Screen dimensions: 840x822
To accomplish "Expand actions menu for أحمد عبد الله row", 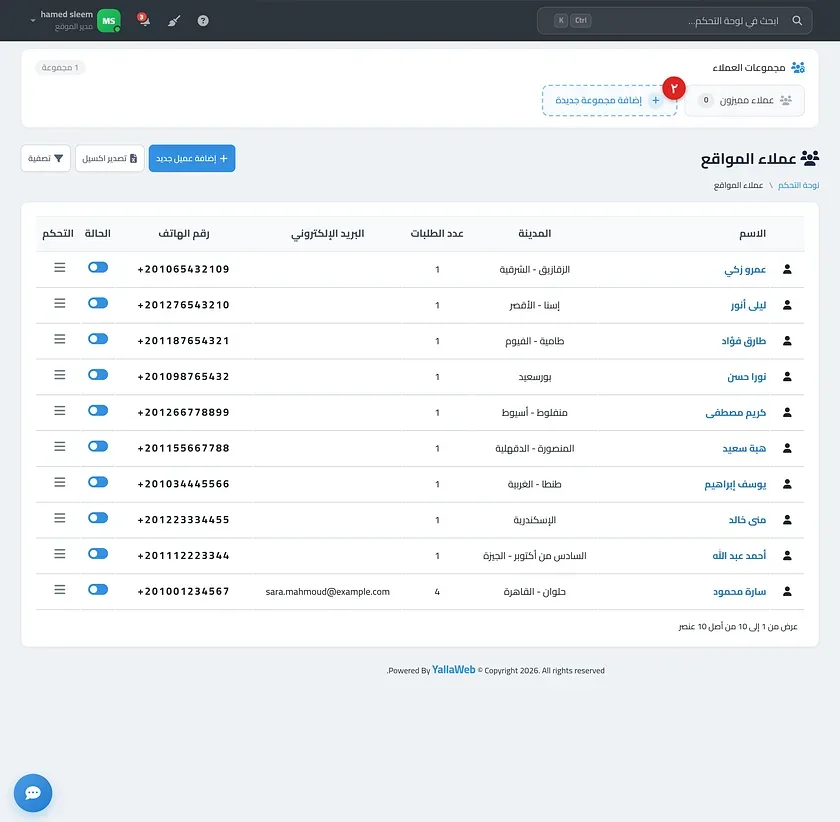I will (x=59, y=554).
